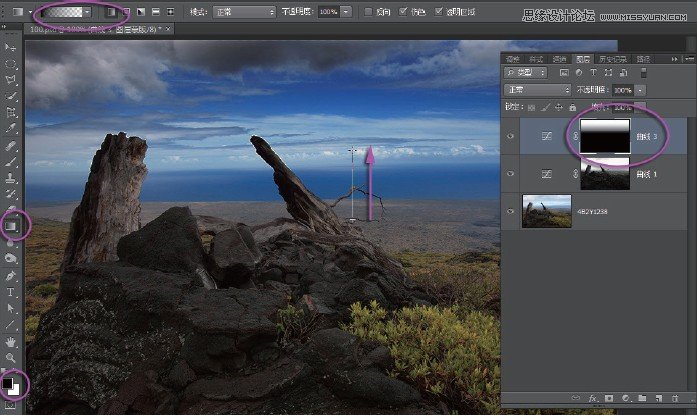This screenshot has height=415, width=697.
Task: Choose Radial Gradient style in options bar
Action: (126, 12)
